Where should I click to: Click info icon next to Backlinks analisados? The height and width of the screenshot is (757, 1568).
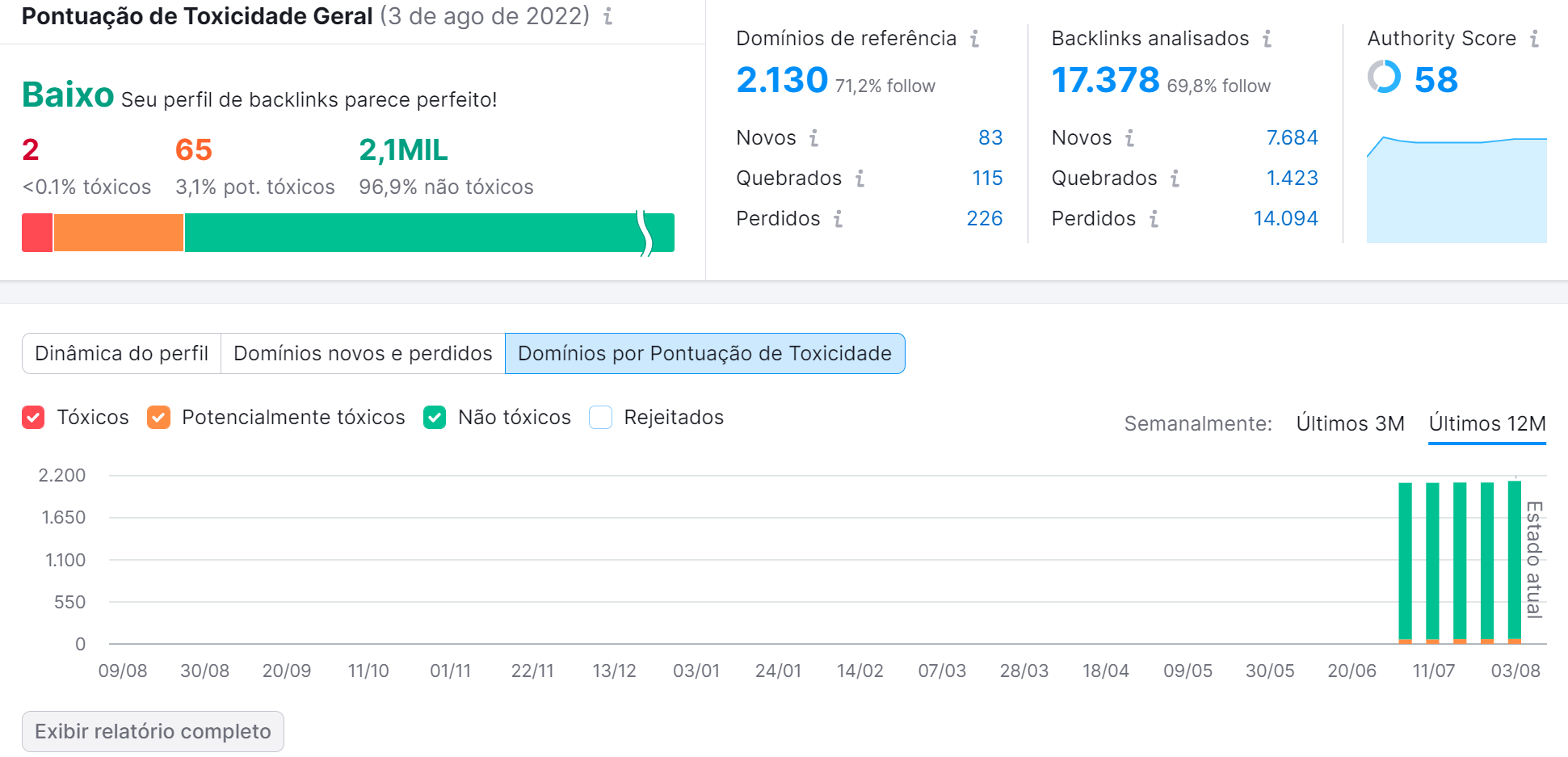click(1267, 39)
